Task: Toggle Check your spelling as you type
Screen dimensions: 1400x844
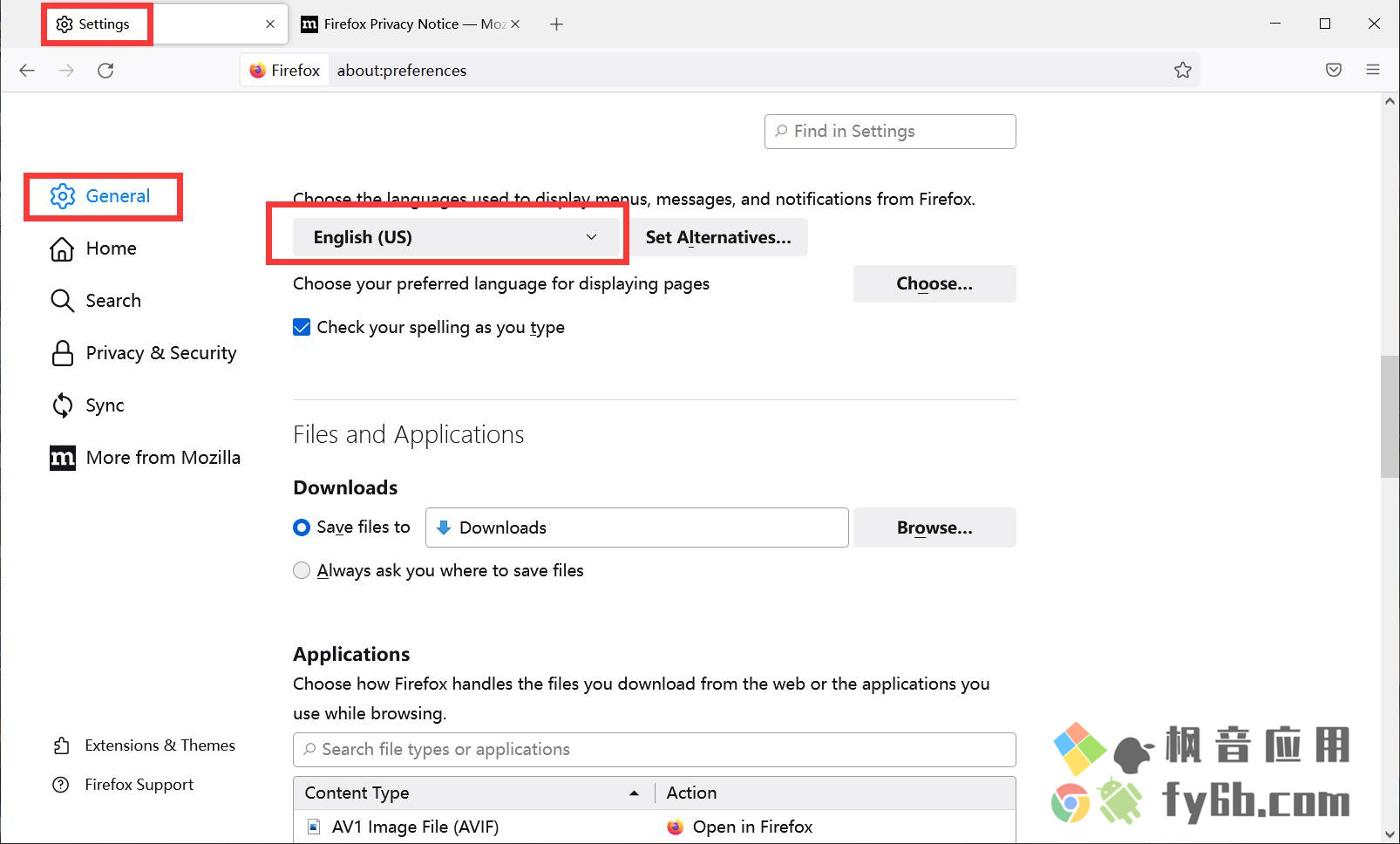Action: [302, 328]
